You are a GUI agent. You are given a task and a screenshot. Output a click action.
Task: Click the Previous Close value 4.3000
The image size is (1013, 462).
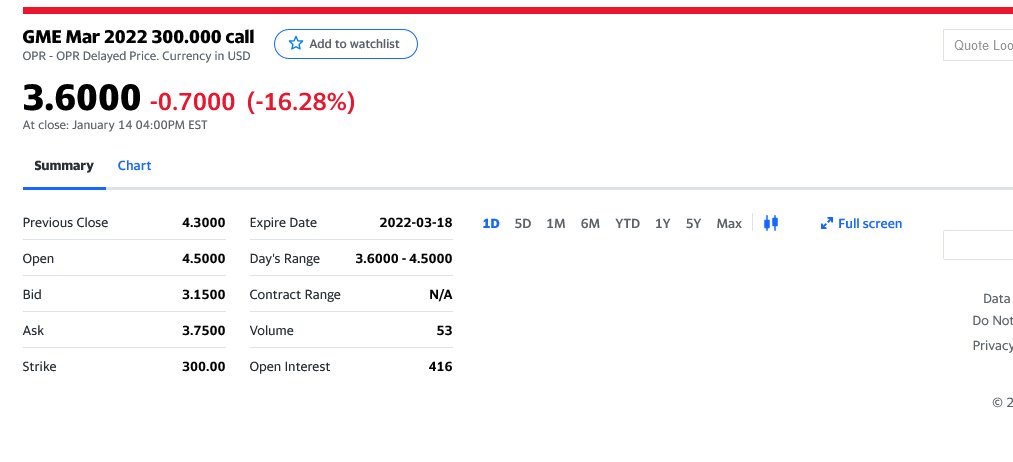(204, 223)
